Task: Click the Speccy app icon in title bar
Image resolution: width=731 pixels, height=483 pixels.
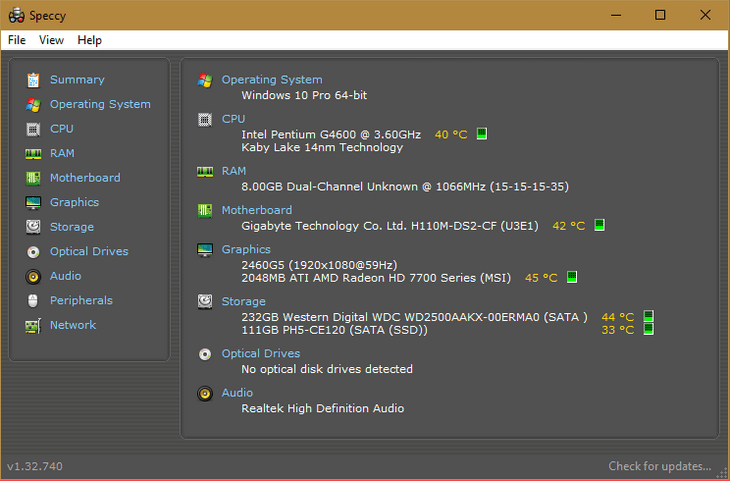Action: coord(17,15)
